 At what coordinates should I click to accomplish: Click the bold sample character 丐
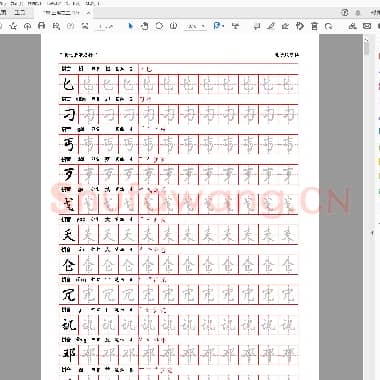(x=69, y=144)
